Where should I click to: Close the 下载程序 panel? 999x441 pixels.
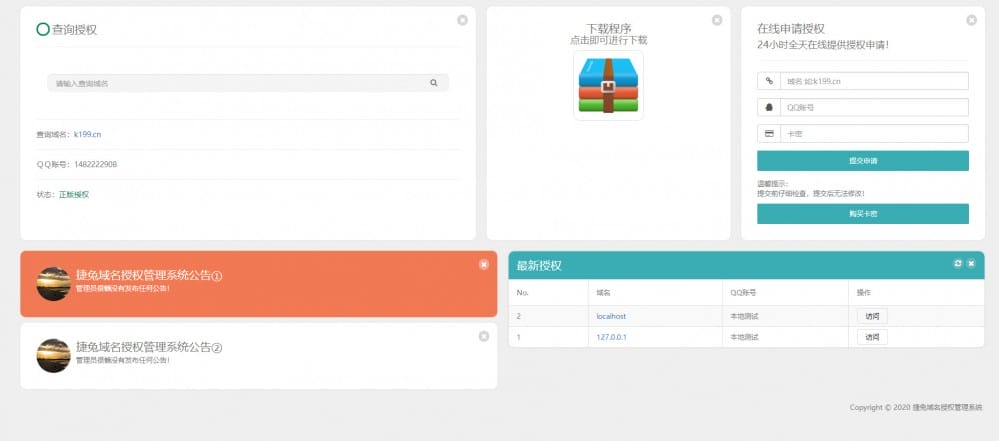(717, 20)
